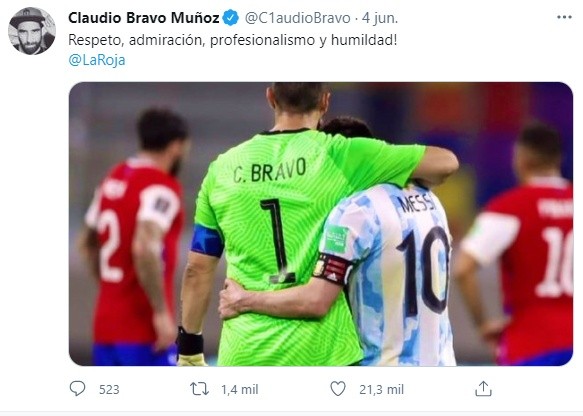Click the 21,3 mil likes count
The height and width of the screenshot is (416, 583).
(381, 389)
